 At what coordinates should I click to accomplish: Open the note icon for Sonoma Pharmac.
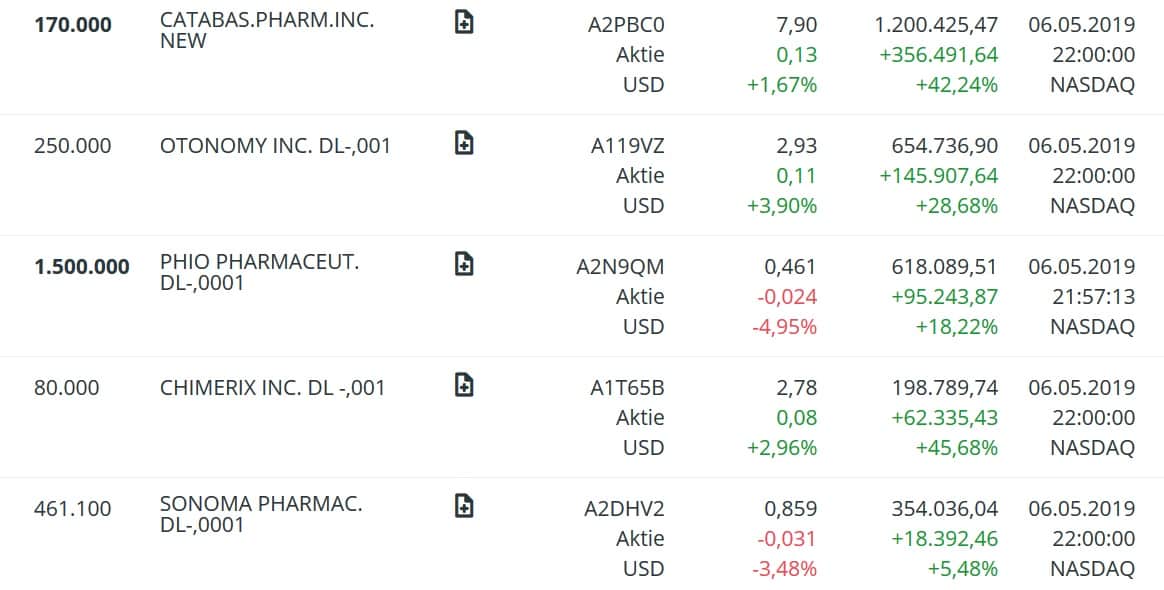tap(464, 507)
